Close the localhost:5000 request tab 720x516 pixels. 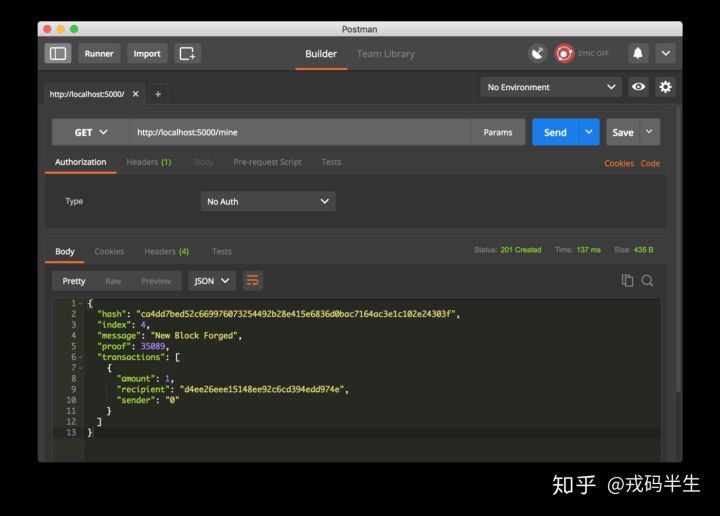(x=135, y=94)
